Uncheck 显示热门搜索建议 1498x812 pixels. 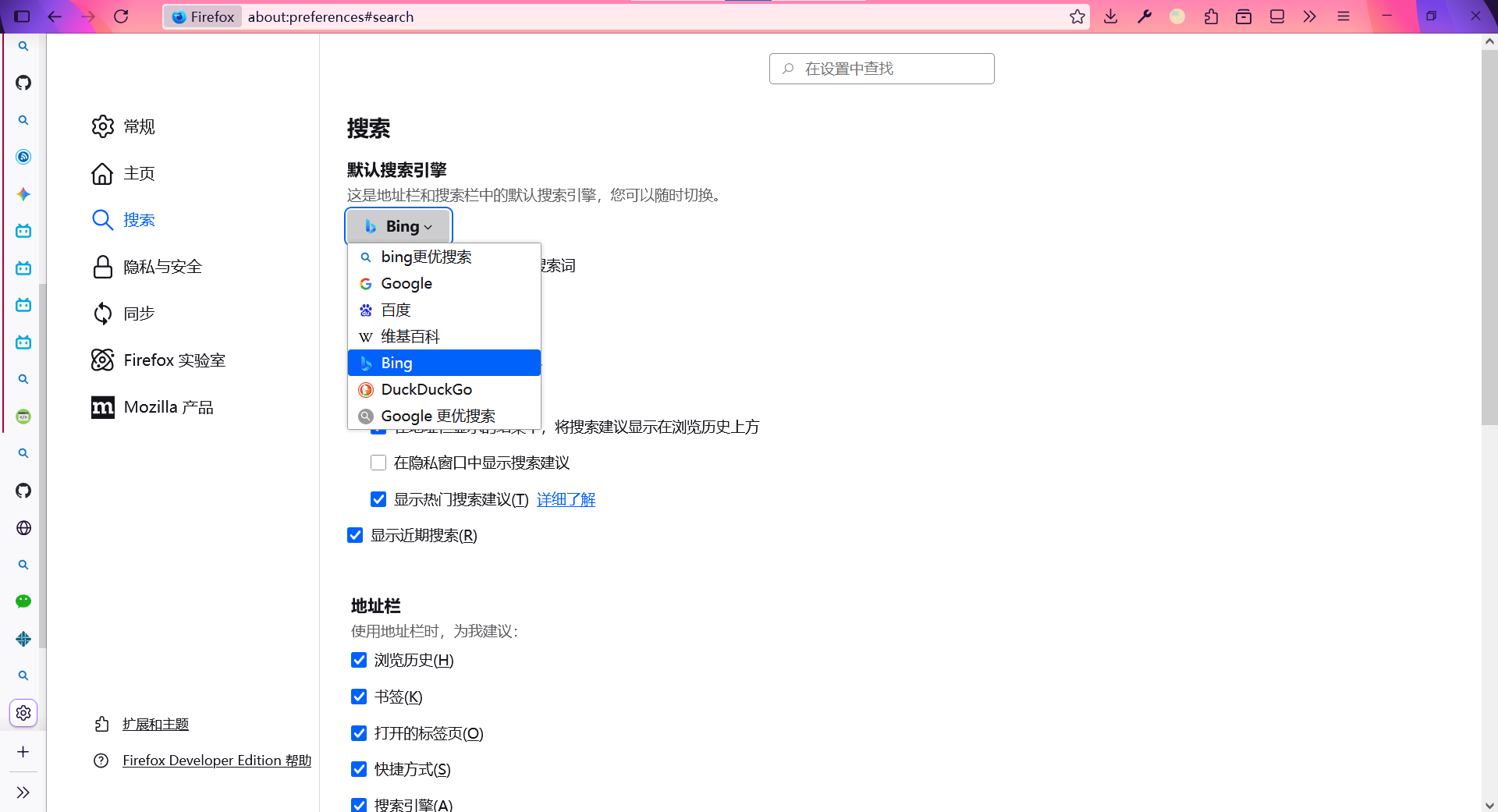(378, 498)
